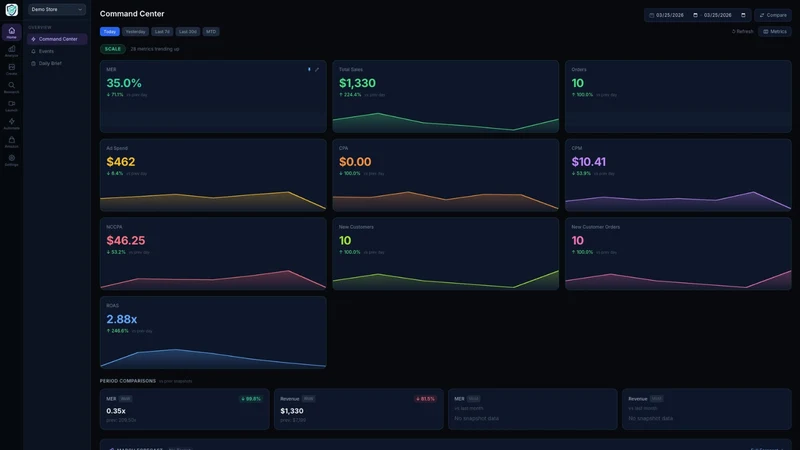The image size is (800, 450).
Task: Select Command Center in Overview menu
Action: (57, 39)
